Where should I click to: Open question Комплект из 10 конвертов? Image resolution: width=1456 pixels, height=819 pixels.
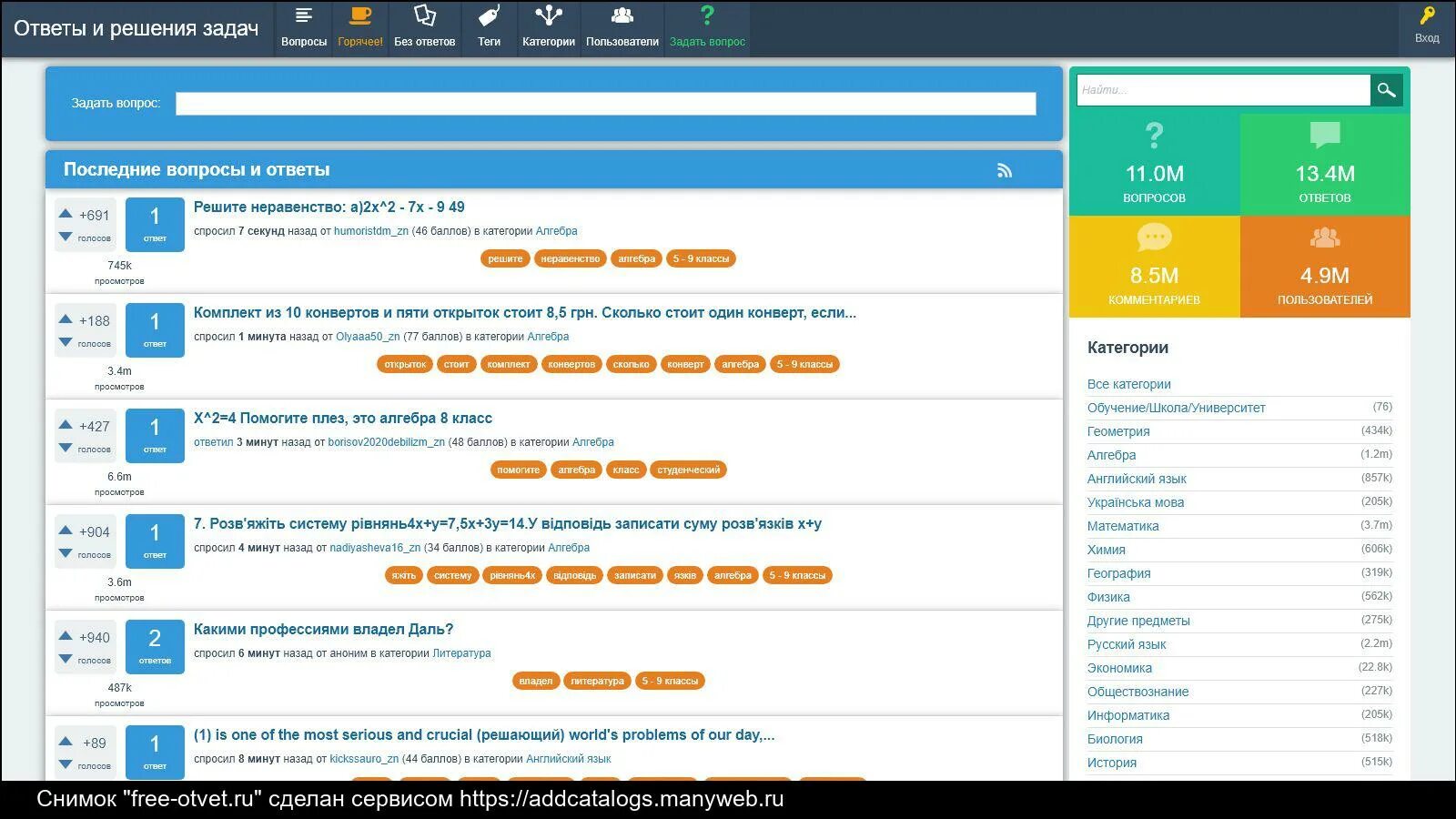[x=525, y=313]
